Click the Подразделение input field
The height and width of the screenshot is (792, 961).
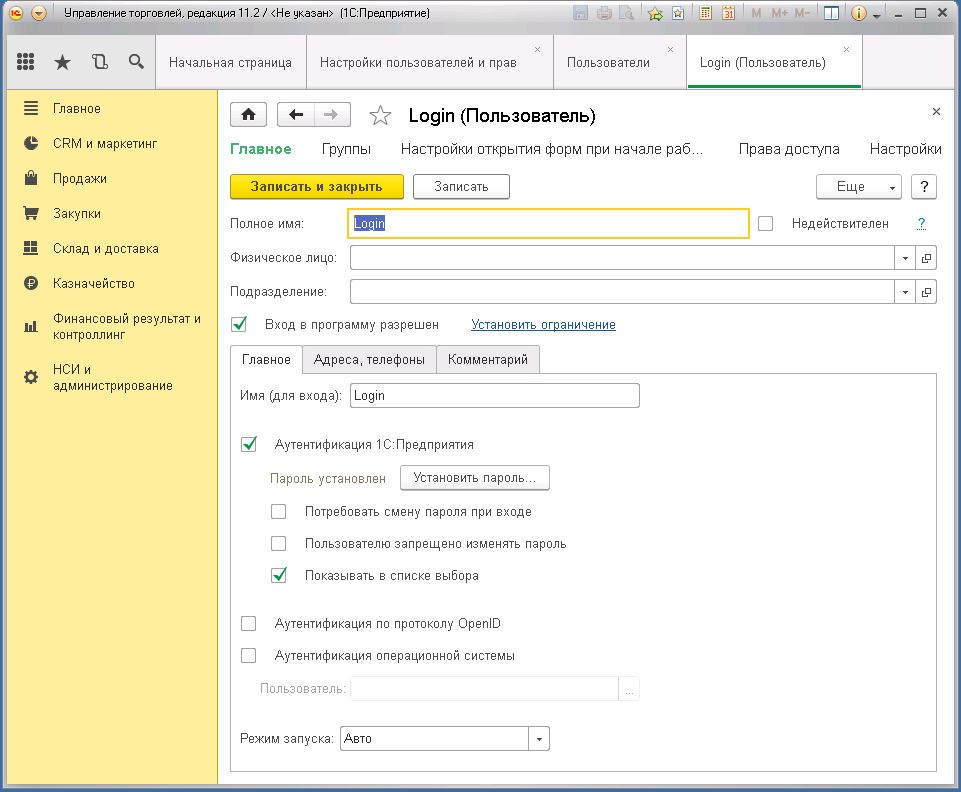pyautogui.click(x=622, y=292)
